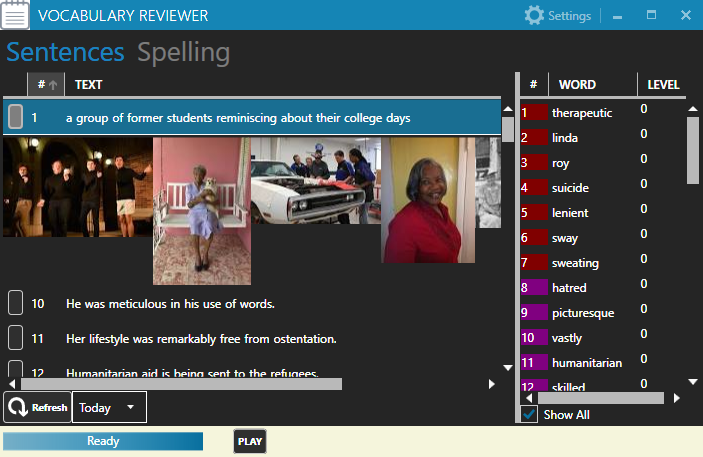This screenshot has height=457, width=703.
Task: Sort sentences by # column header
Action: (x=46, y=85)
